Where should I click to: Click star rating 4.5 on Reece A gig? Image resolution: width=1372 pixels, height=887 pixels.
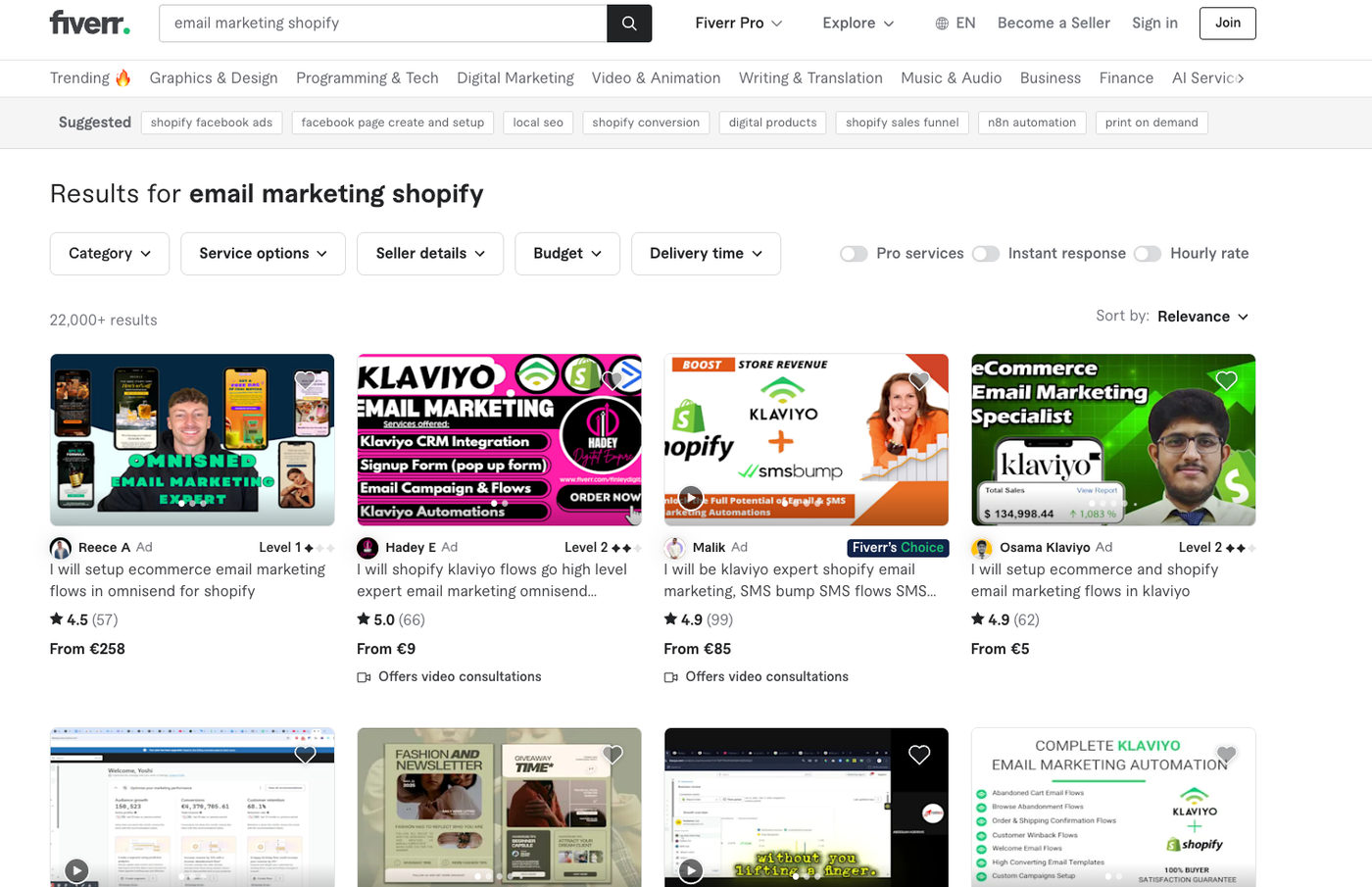tap(69, 619)
